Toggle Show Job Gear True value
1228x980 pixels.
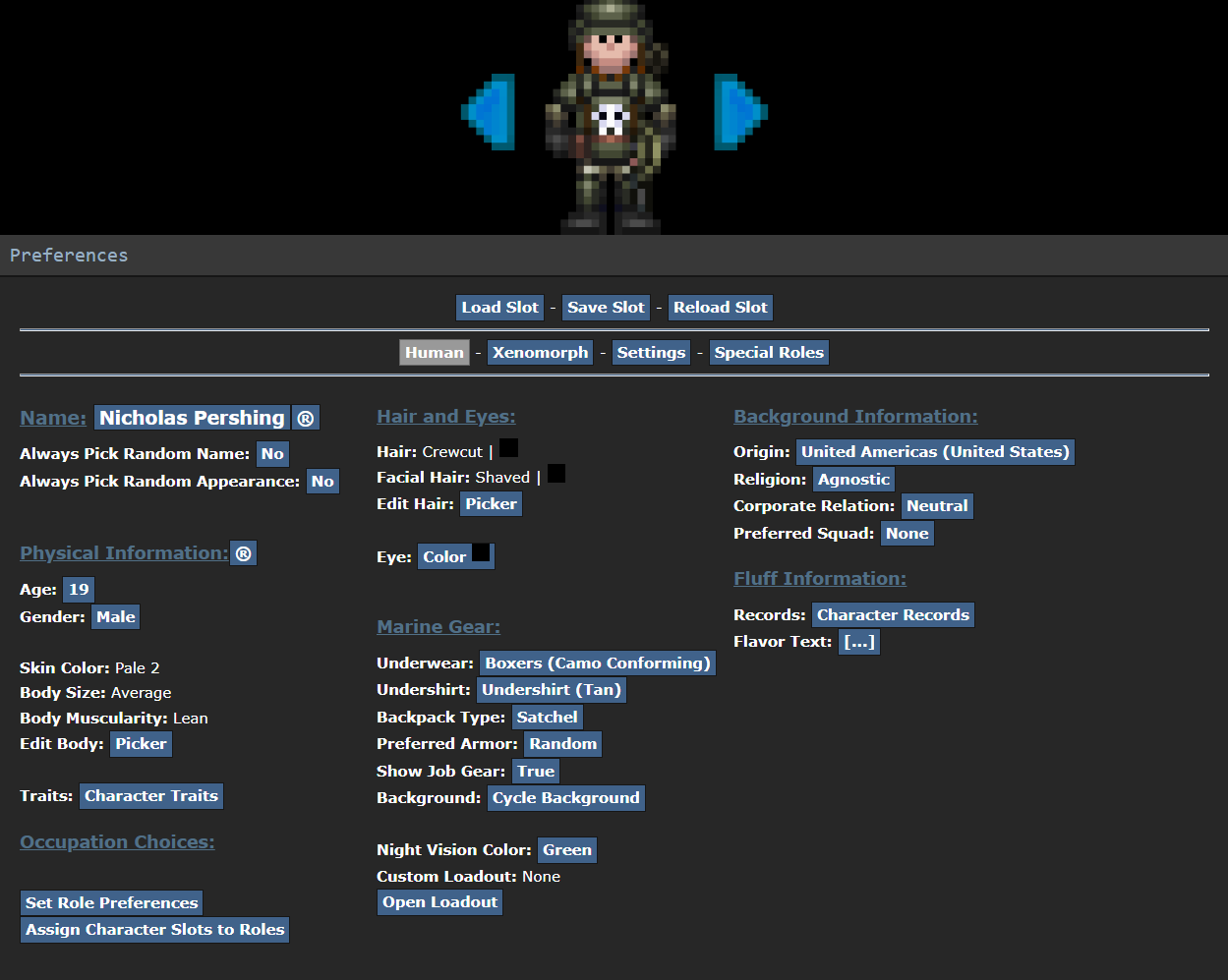(x=536, y=772)
